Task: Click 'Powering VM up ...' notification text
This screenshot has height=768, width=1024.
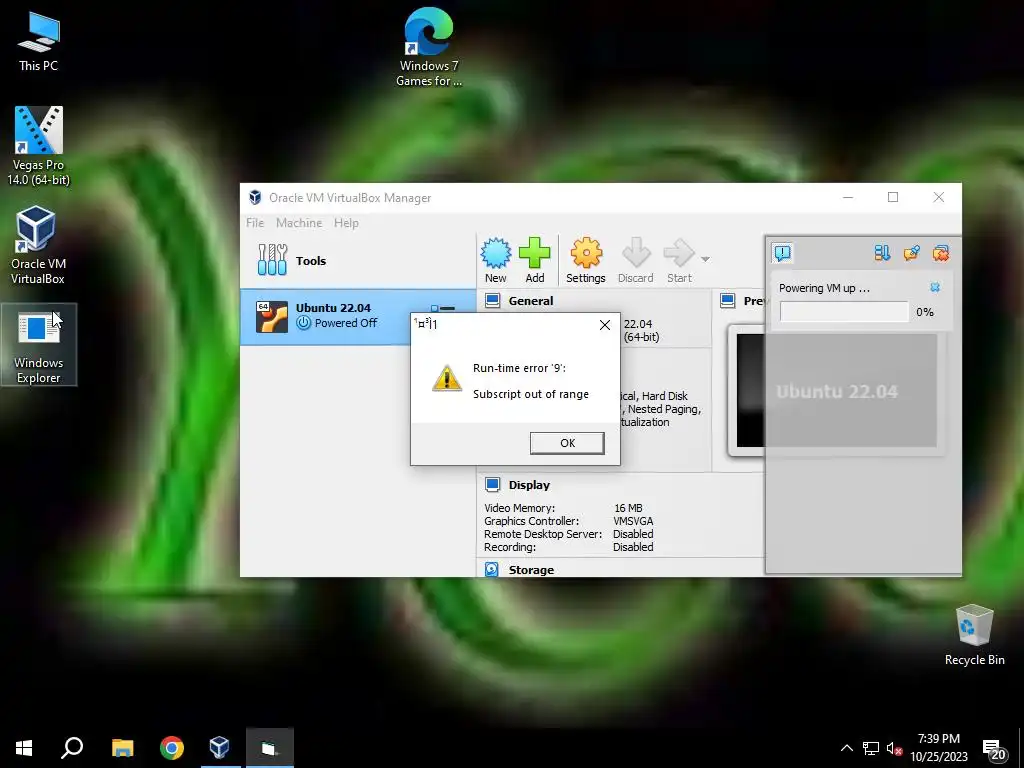Action: (x=824, y=288)
